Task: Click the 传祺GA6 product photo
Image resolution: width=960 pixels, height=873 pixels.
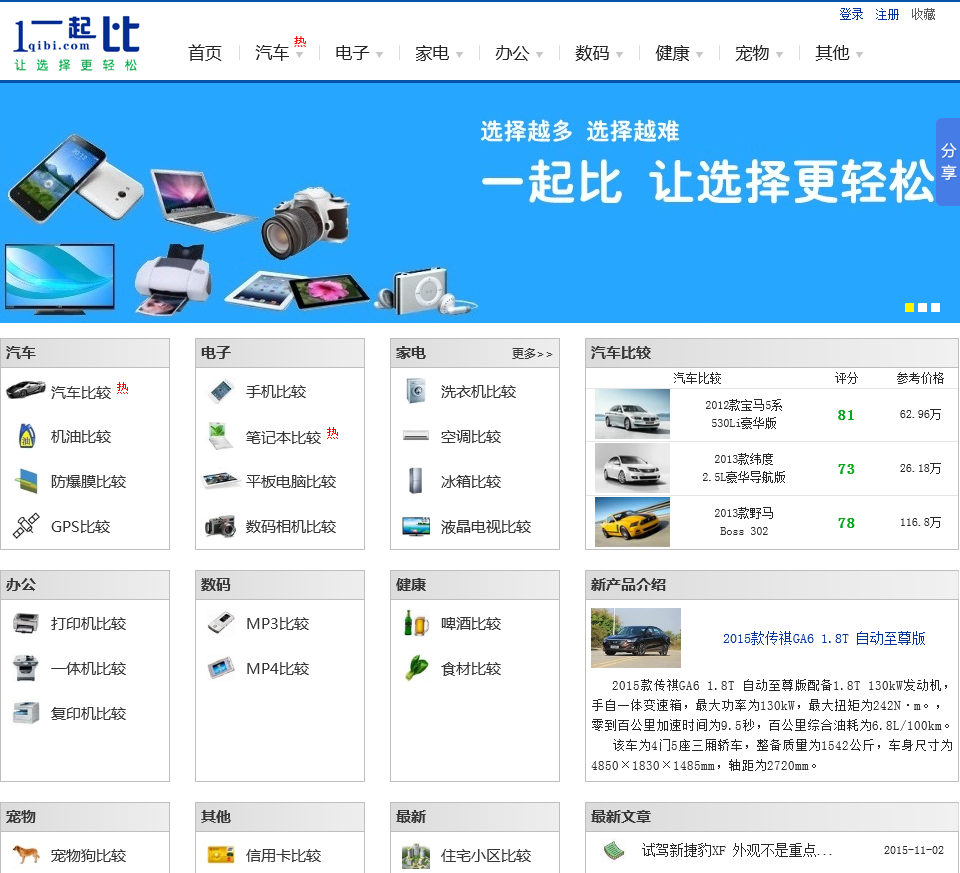Action: [636, 637]
